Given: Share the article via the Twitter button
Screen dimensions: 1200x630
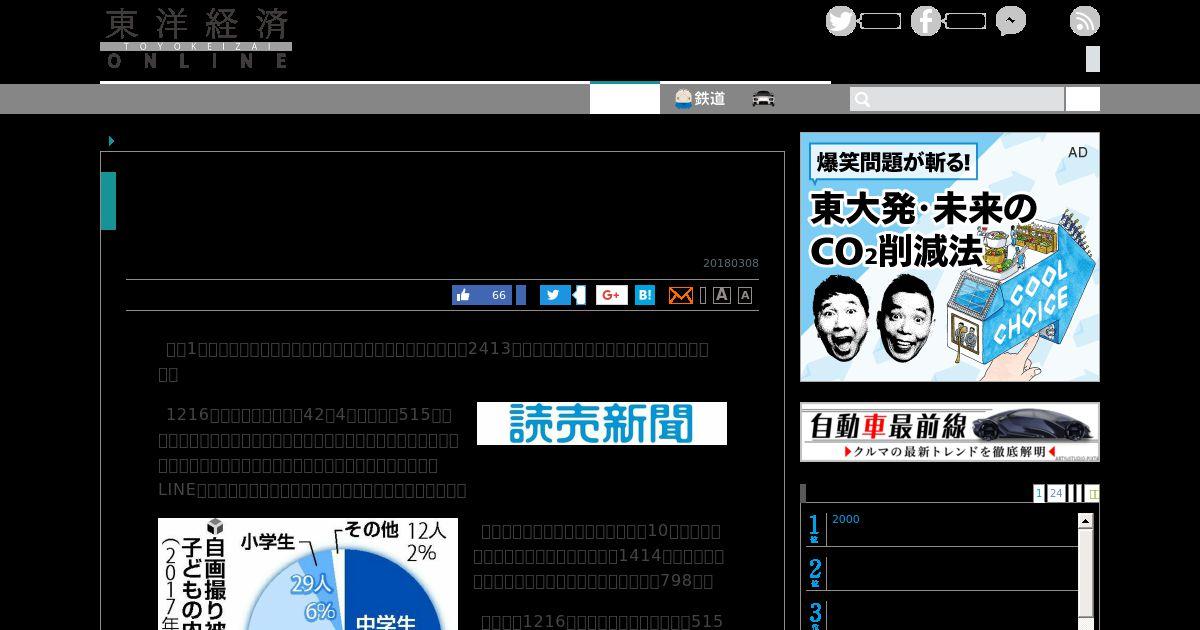Looking at the screenshot, I should (x=555, y=295).
